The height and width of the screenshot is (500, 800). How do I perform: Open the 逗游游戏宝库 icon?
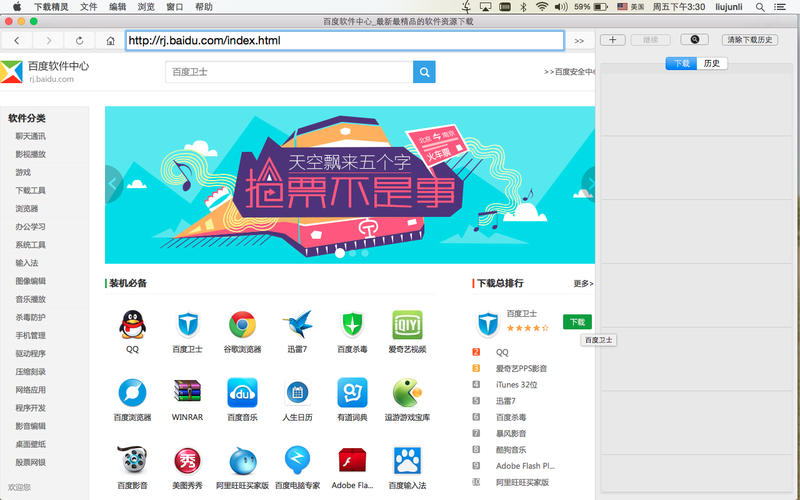407,392
